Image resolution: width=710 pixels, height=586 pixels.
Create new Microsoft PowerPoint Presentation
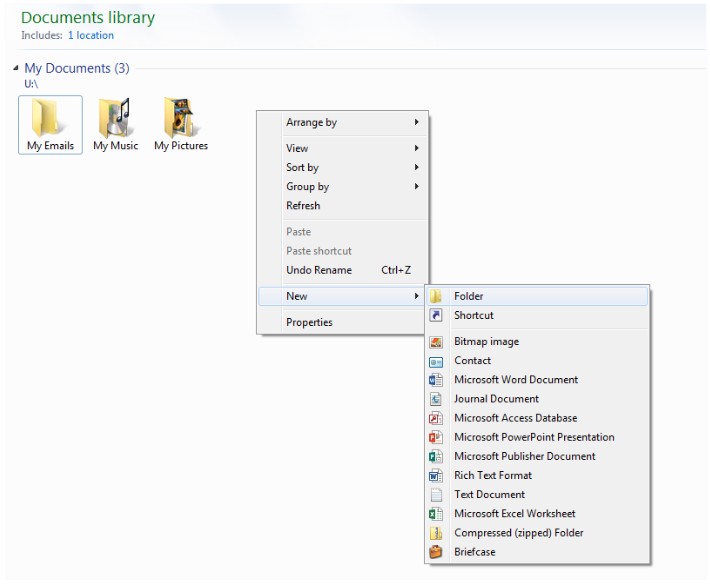coord(533,437)
